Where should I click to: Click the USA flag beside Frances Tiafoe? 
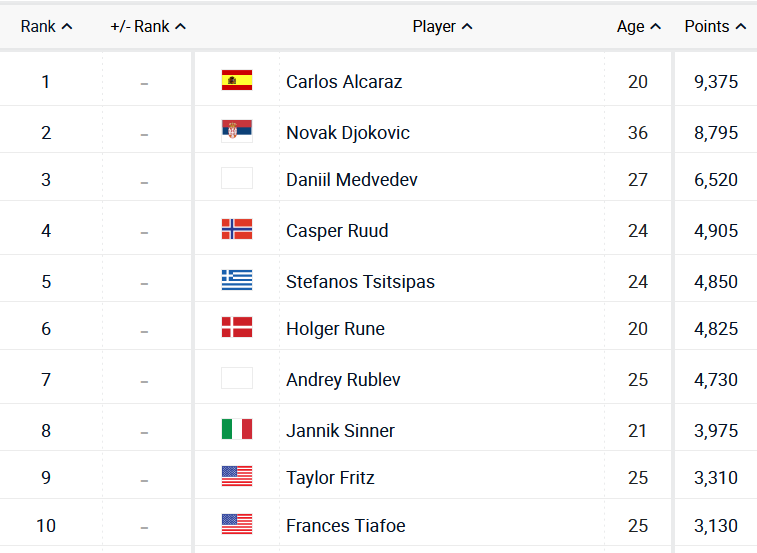(x=237, y=525)
